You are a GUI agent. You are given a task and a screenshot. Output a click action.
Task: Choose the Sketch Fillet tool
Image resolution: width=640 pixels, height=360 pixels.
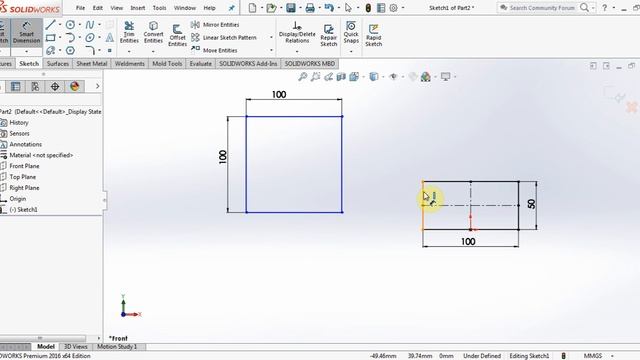point(90,51)
